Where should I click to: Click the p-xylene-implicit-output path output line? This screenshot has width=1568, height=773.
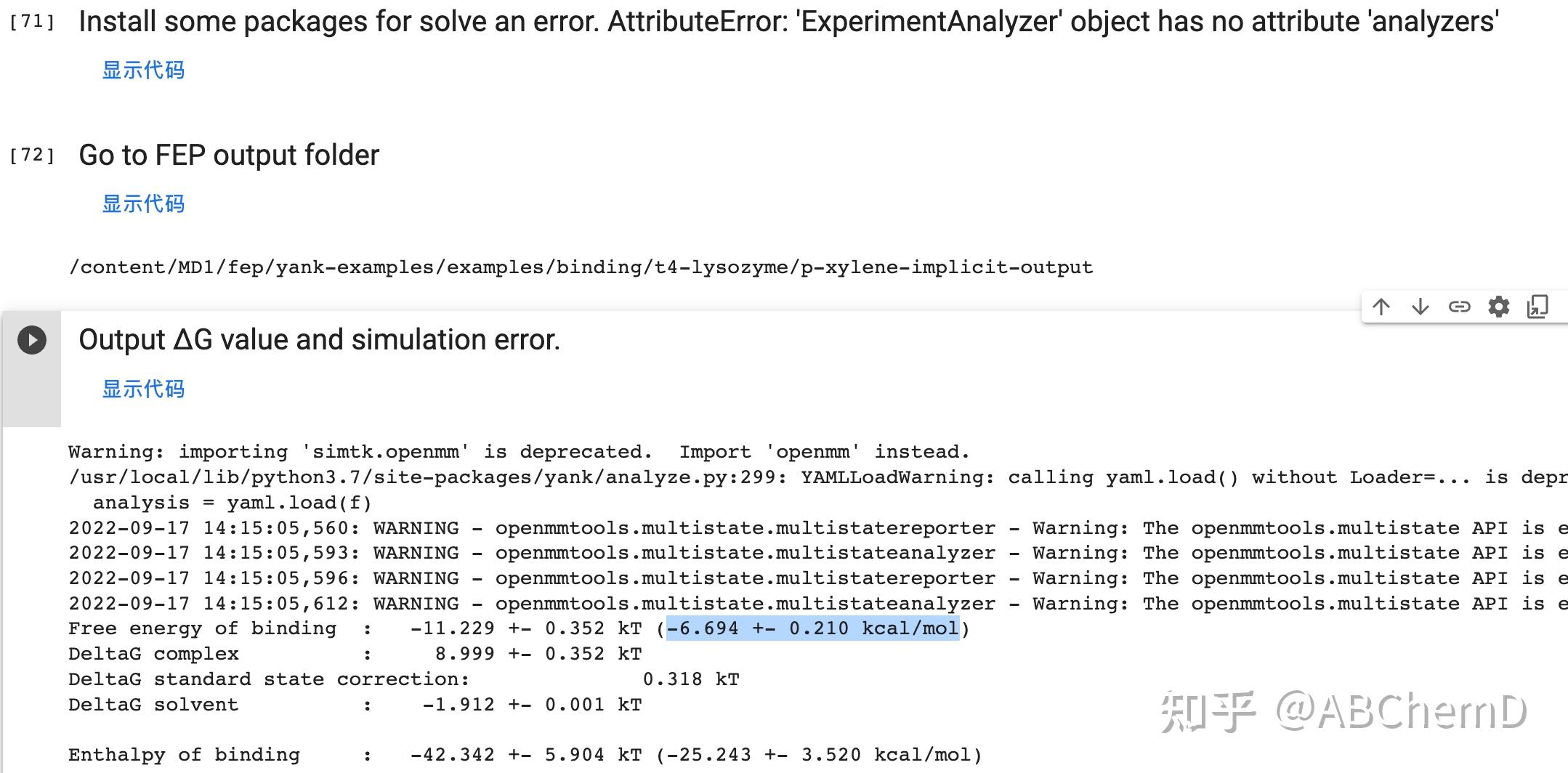coord(581,267)
